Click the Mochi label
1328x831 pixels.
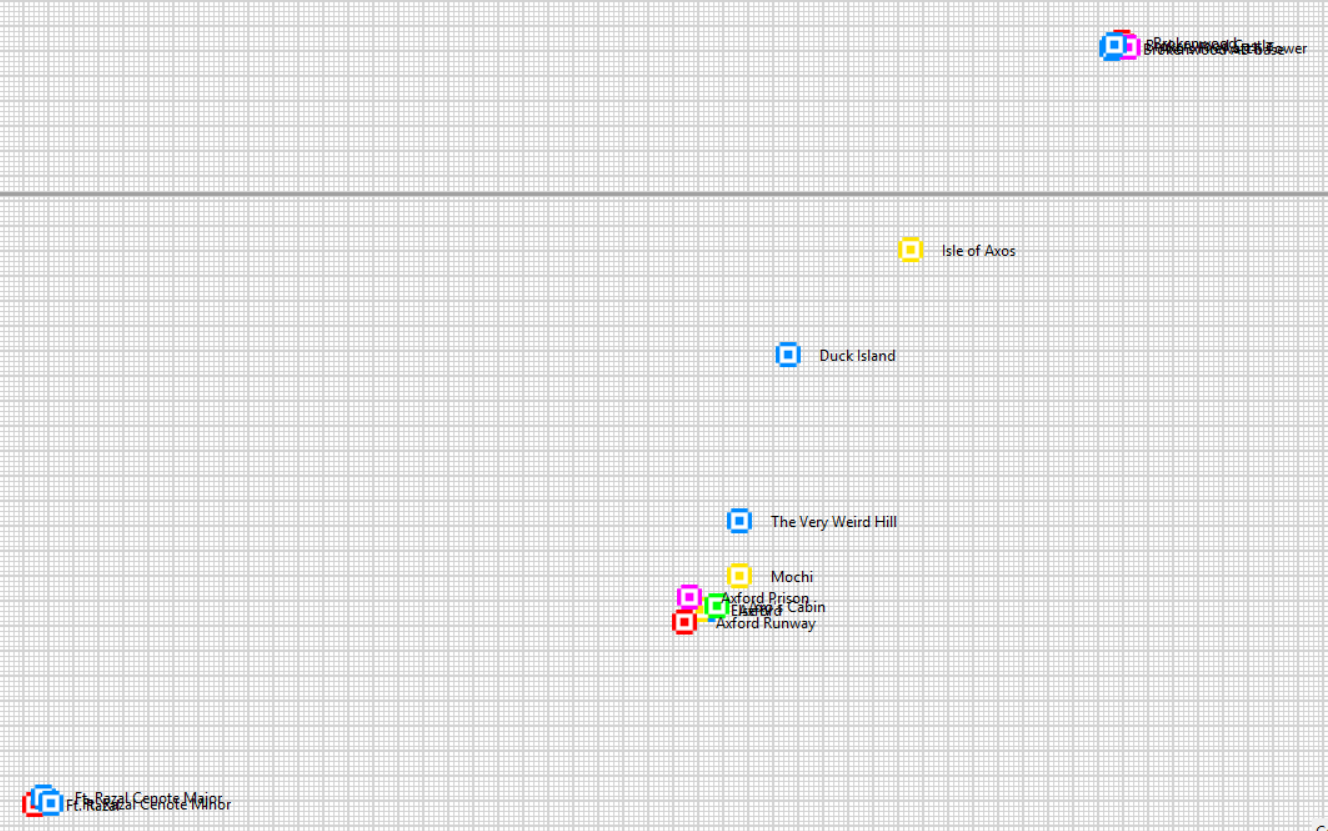click(x=791, y=577)
